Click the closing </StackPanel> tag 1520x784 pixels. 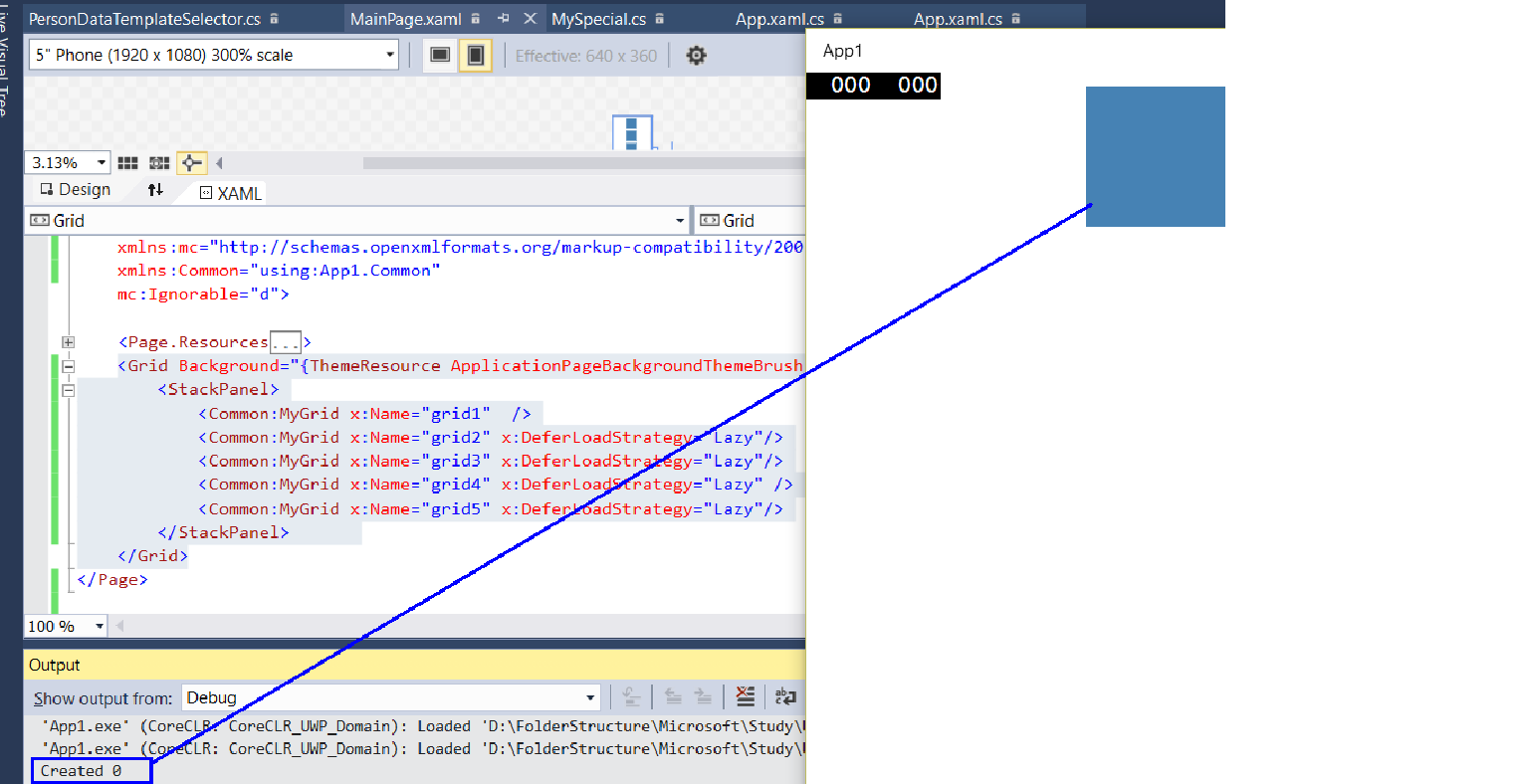click(223, 532)
